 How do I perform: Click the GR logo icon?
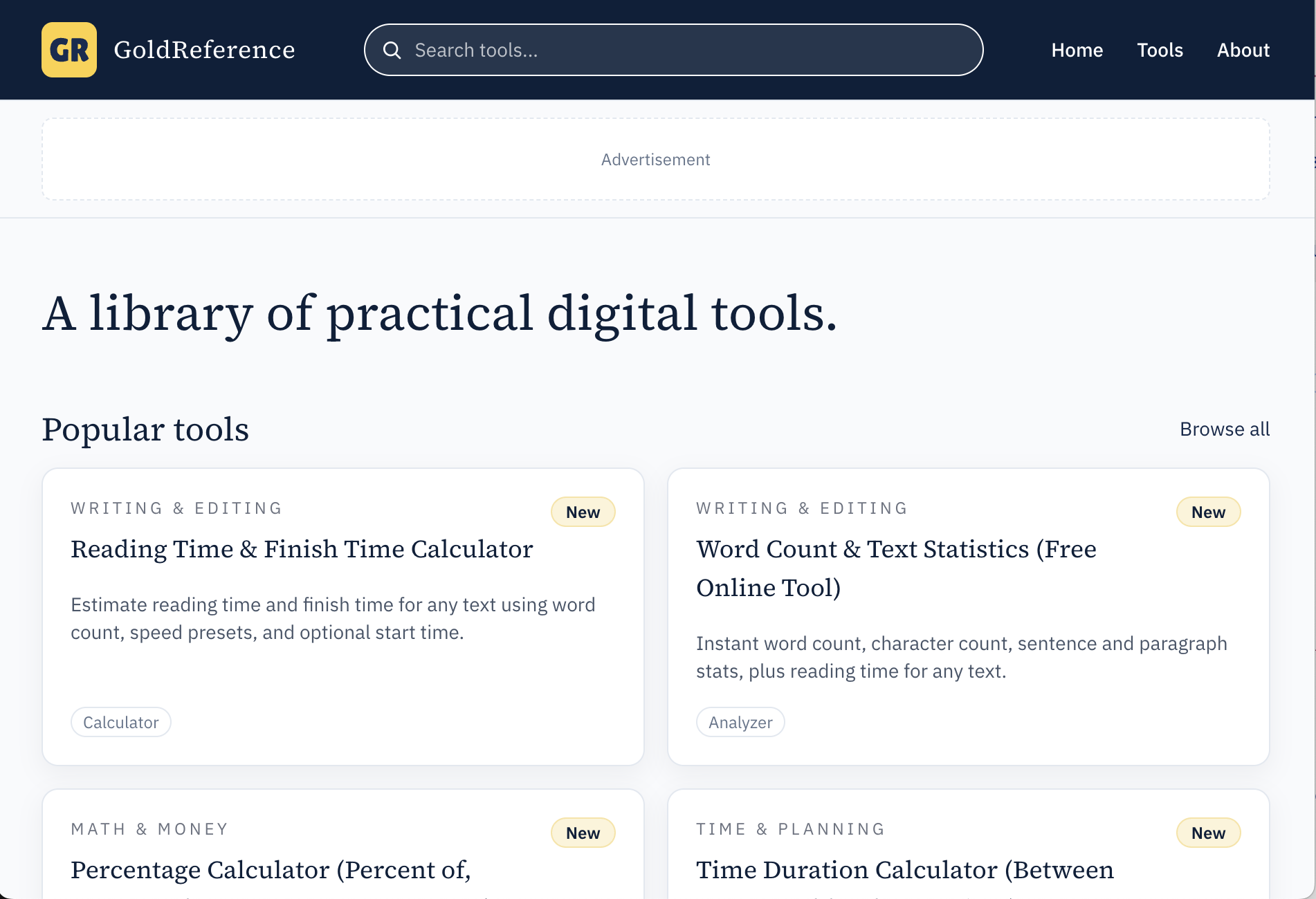pos(68,50)
